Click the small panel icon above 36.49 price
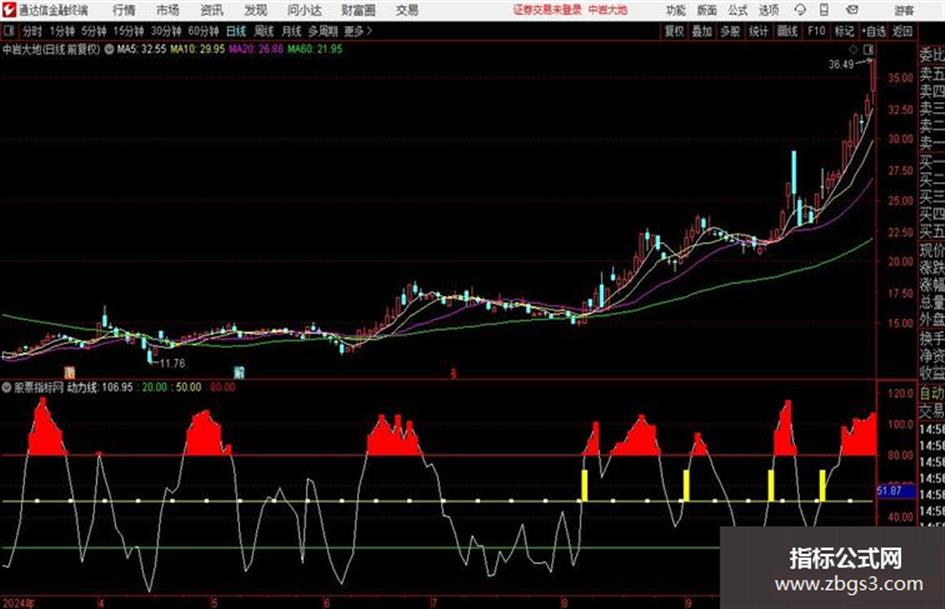945x609 pixels. 868,49
